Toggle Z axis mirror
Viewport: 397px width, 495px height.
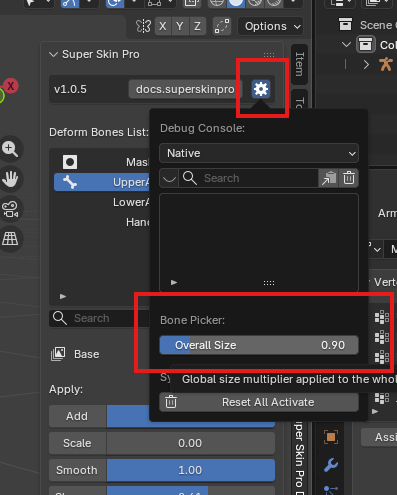point(197,26)
